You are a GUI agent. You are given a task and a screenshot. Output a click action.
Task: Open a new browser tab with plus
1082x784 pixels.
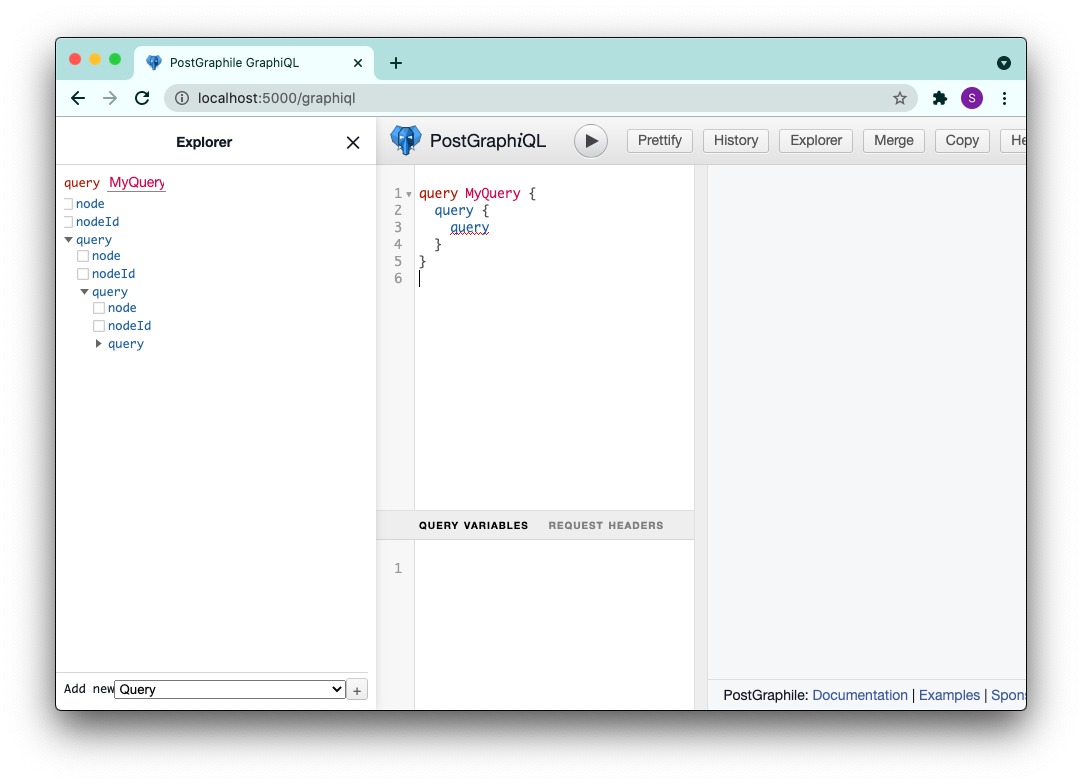coord(395,63)
